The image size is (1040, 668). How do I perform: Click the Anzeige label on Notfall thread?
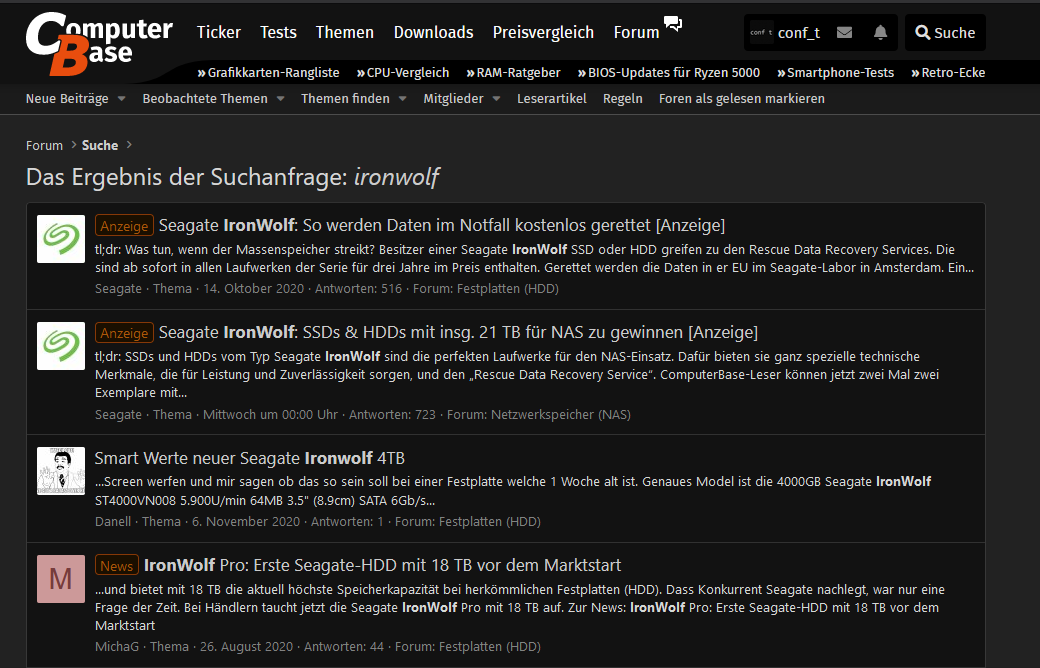pyautogui.click(x=124, y=226)
